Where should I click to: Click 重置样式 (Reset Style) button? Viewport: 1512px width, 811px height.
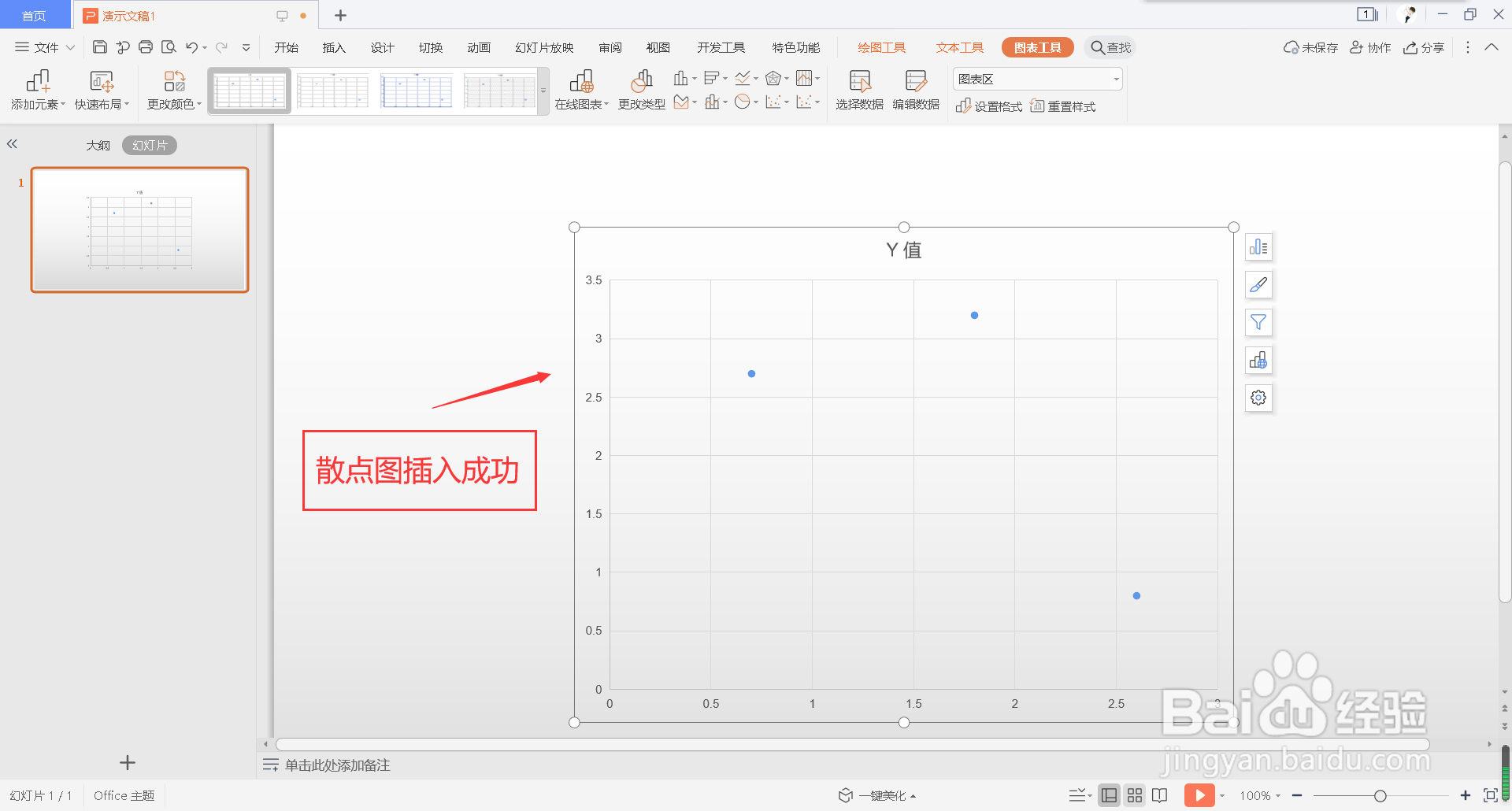(x=1063, y=106)
